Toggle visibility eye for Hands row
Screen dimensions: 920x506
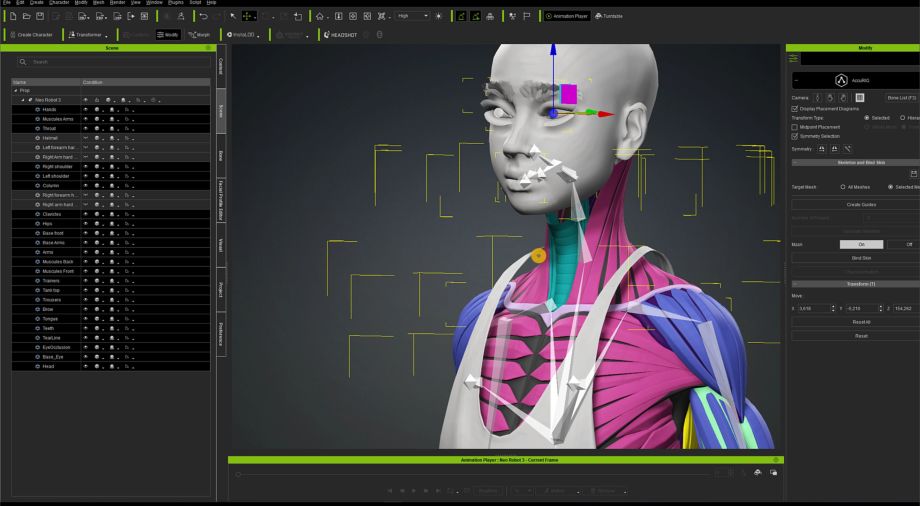point(86,110)
